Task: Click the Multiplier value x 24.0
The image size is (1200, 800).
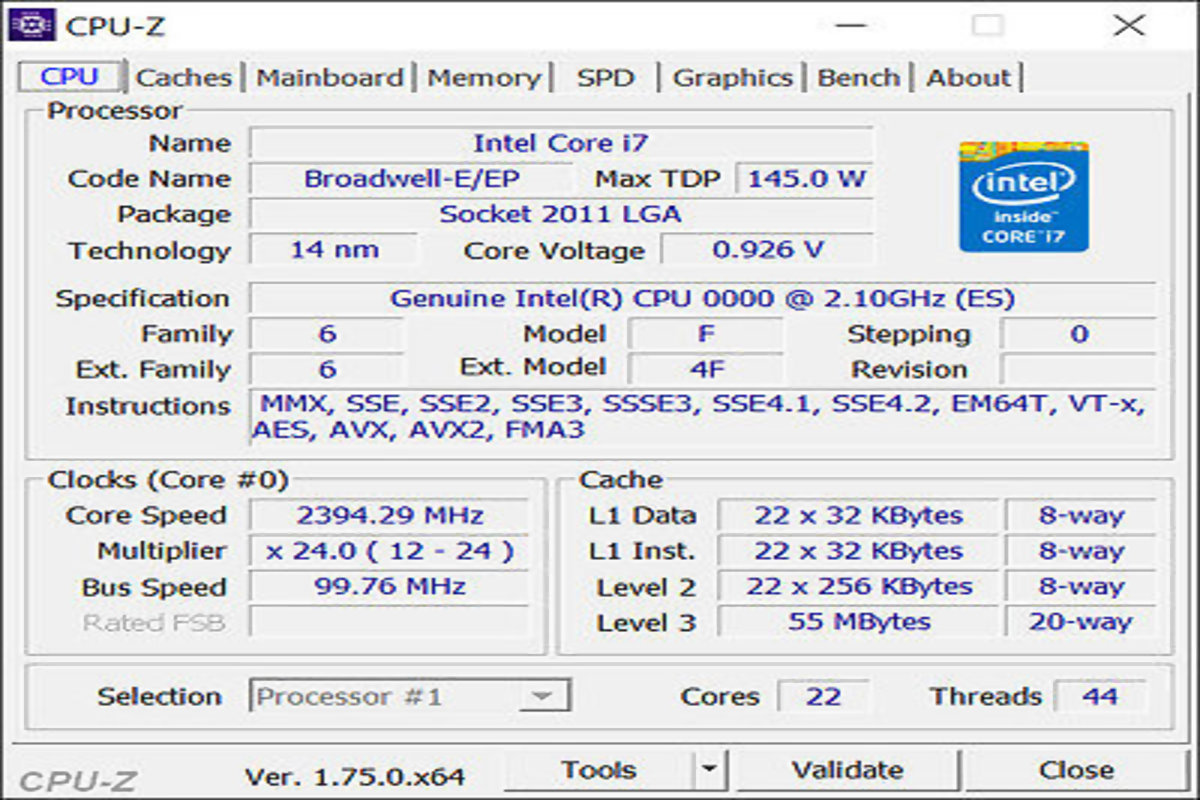Action: pos(389,551)
